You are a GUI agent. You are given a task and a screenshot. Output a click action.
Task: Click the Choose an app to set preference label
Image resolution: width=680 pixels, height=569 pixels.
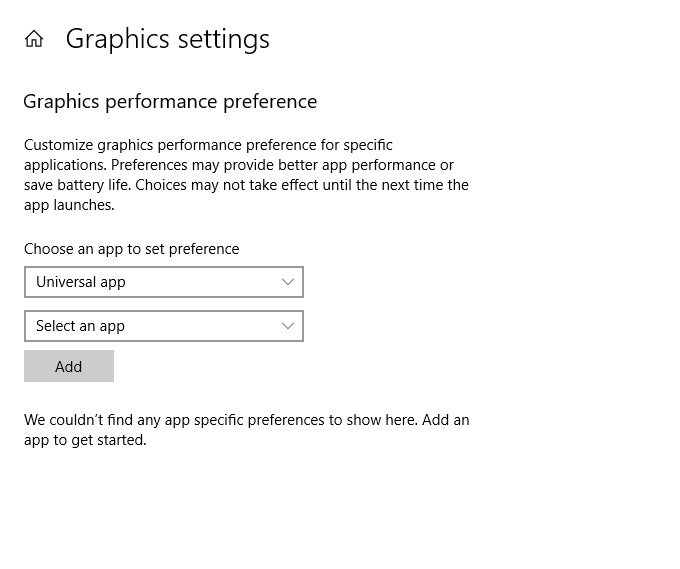(x=131, y=249)
